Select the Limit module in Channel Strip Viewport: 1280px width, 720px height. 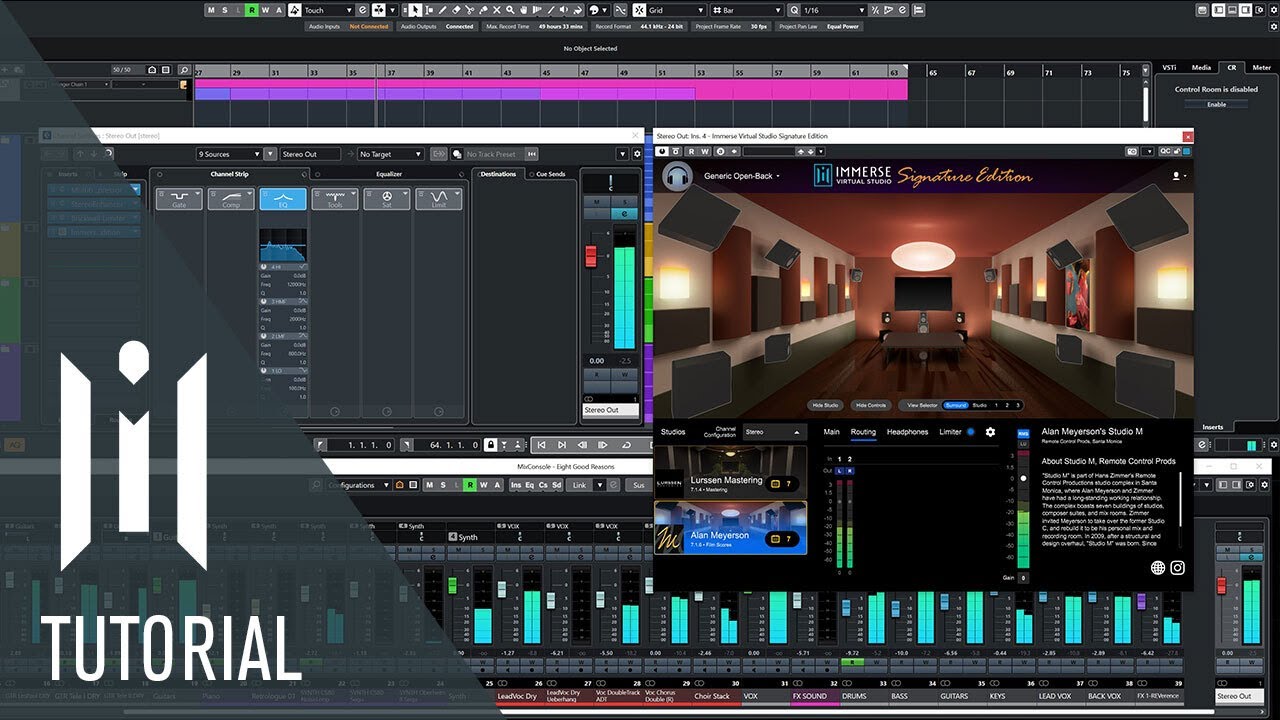439,199
